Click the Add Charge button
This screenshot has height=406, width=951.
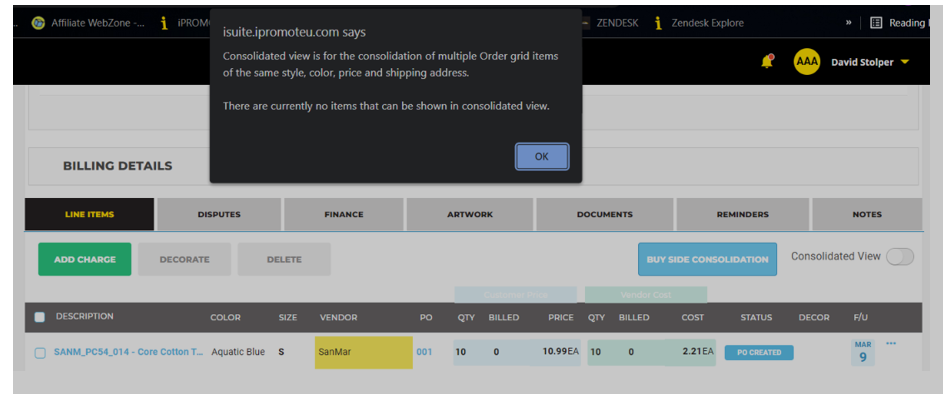click(84, 259)
